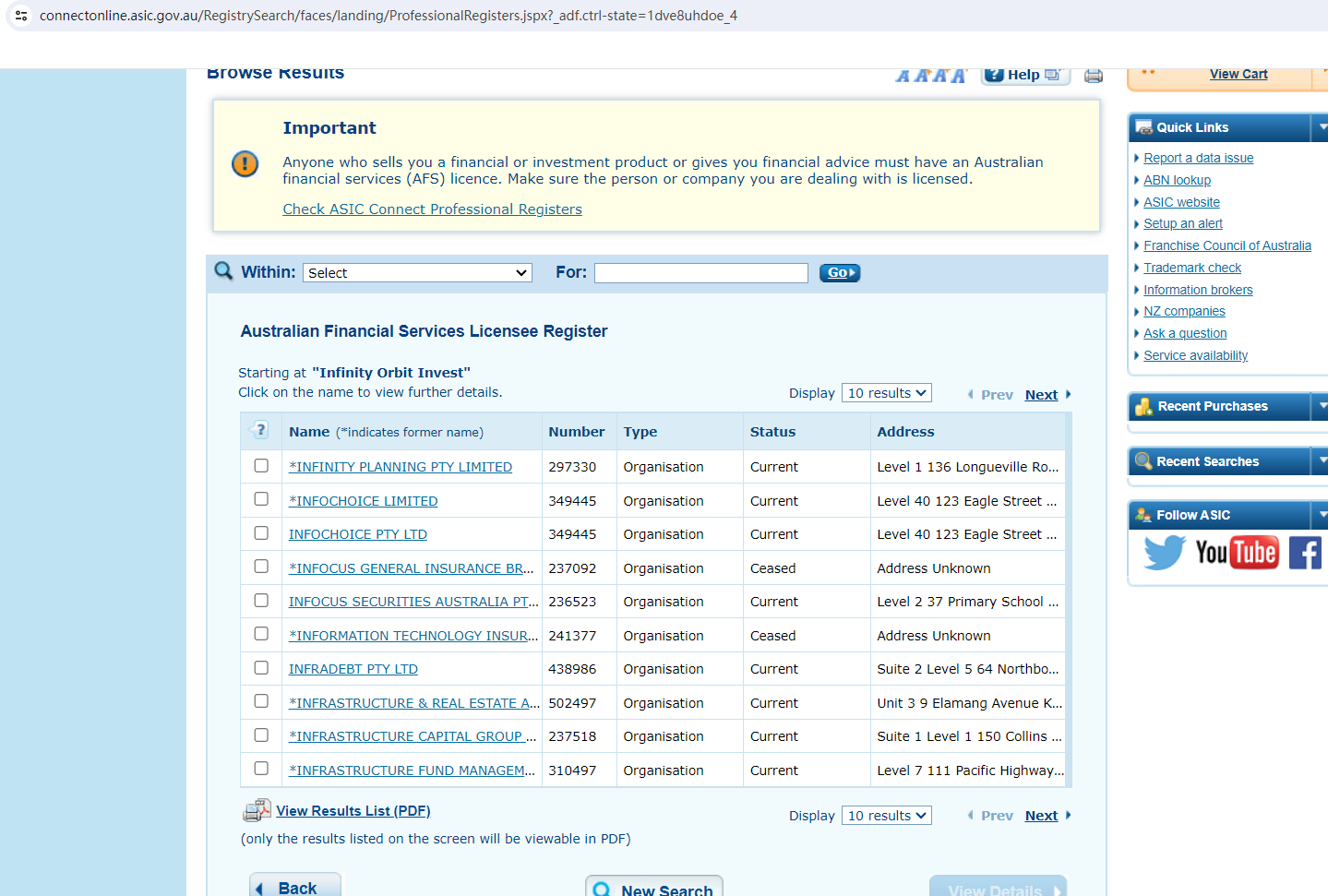Open View Results List (PDF) link

pos(353,811)
